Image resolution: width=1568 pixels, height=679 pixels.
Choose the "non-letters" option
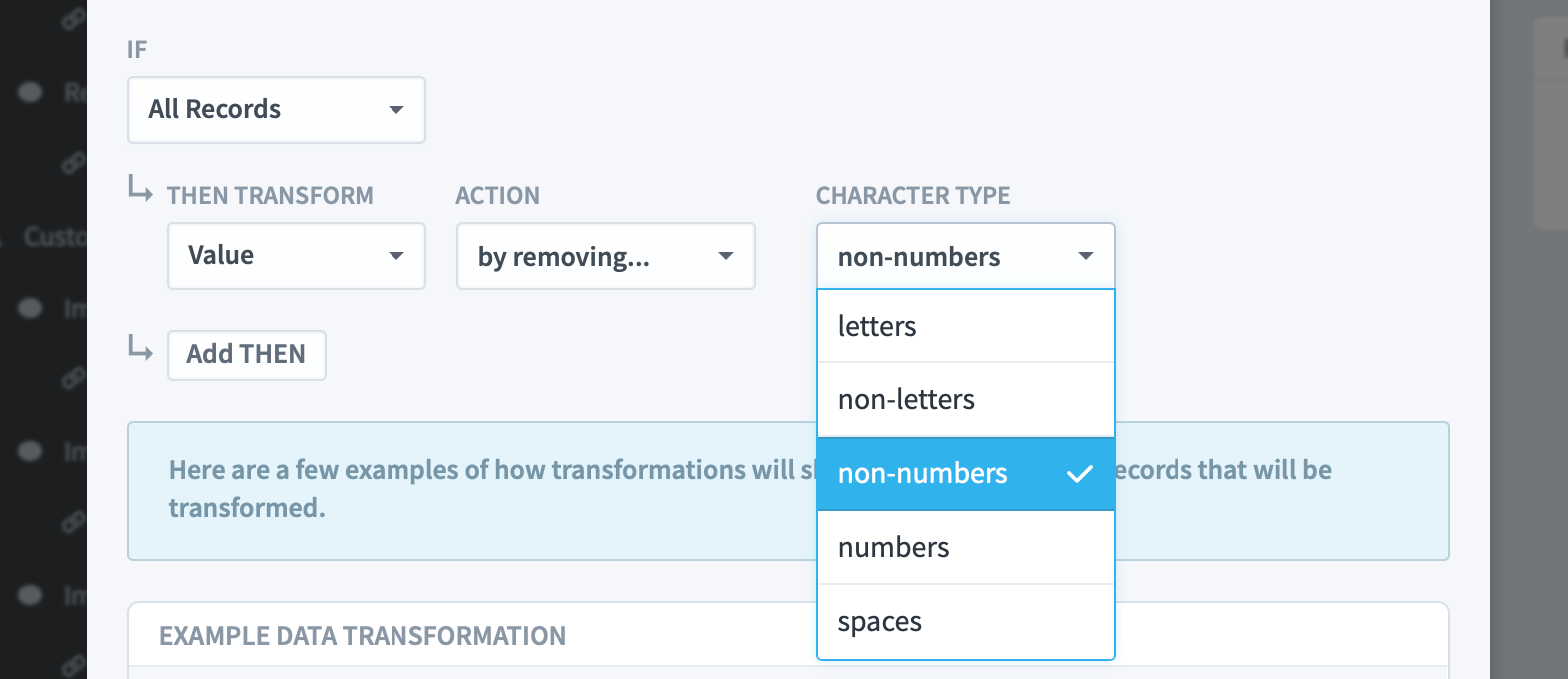point(965,399)
